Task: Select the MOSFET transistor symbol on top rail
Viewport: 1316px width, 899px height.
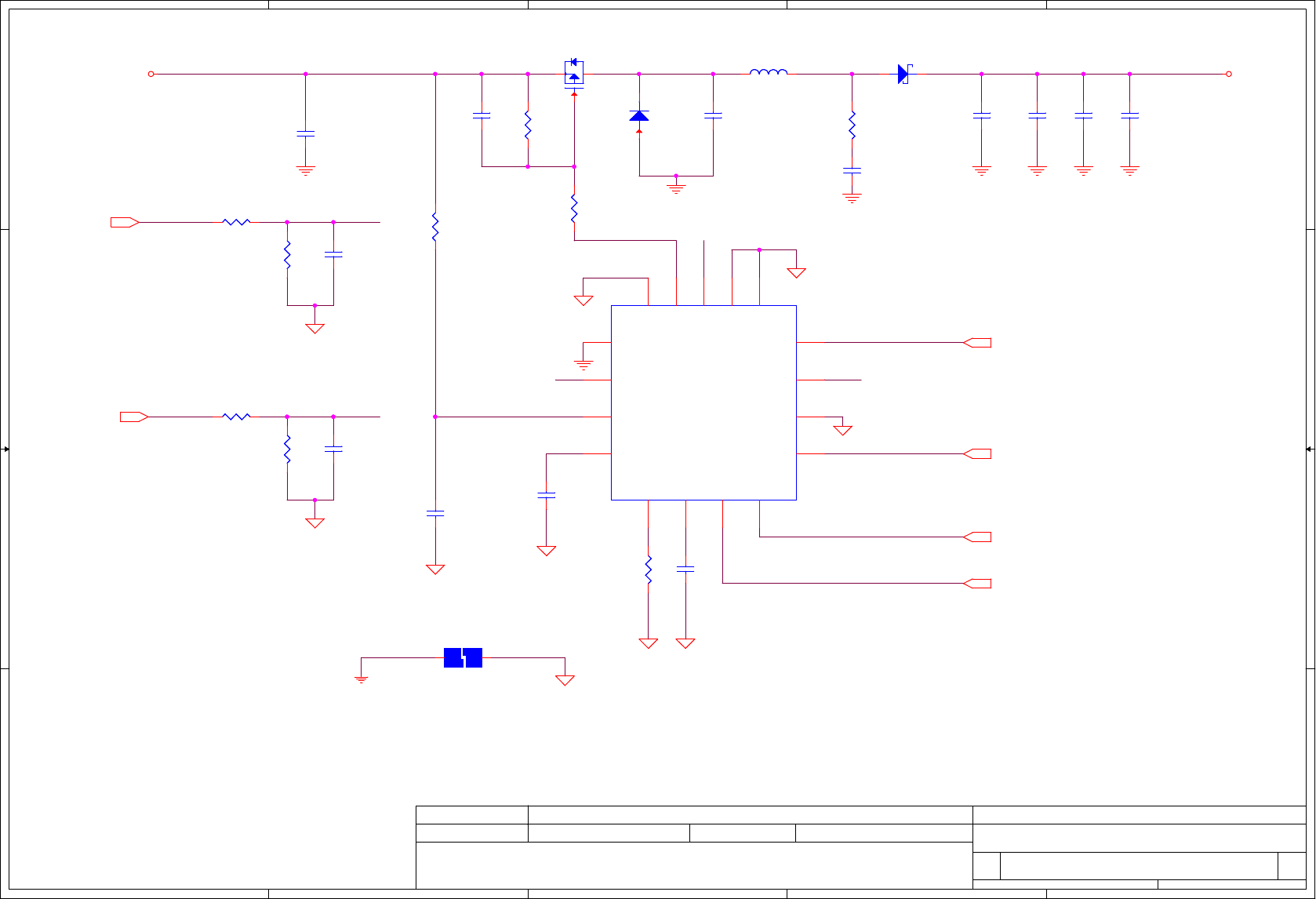Action: (574, 75)
